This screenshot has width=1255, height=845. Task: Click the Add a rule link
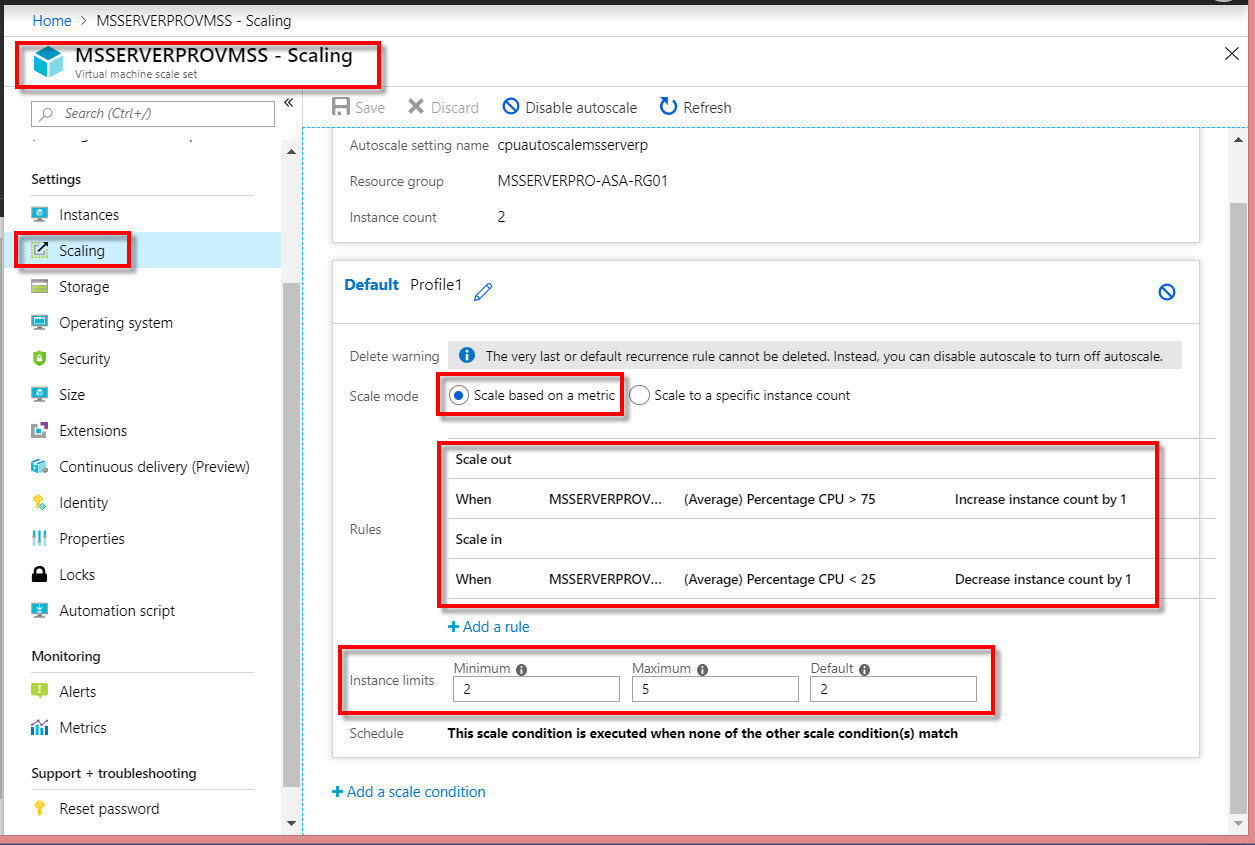click(489, 627)
